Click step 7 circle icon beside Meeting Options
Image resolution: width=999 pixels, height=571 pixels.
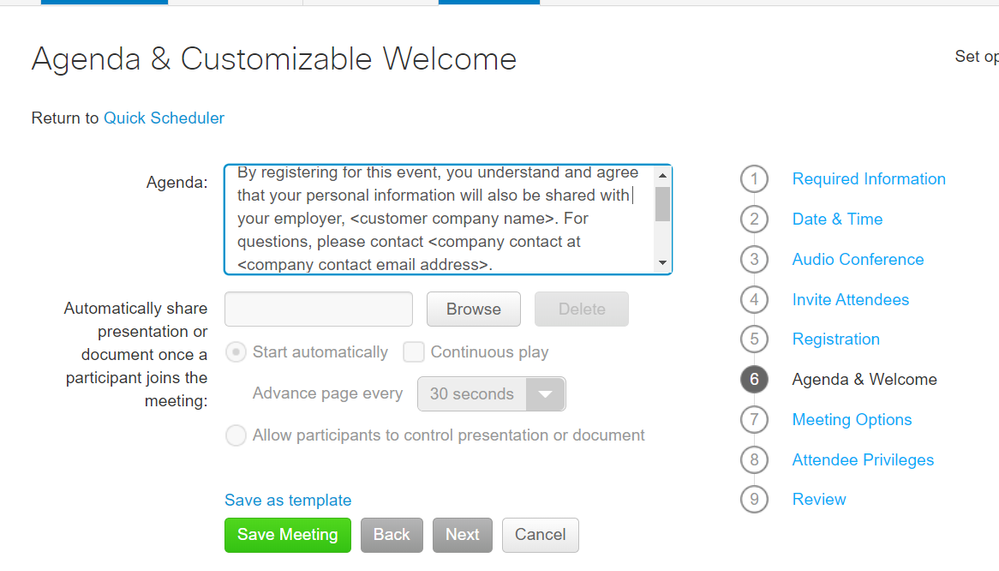pos(754,419)
